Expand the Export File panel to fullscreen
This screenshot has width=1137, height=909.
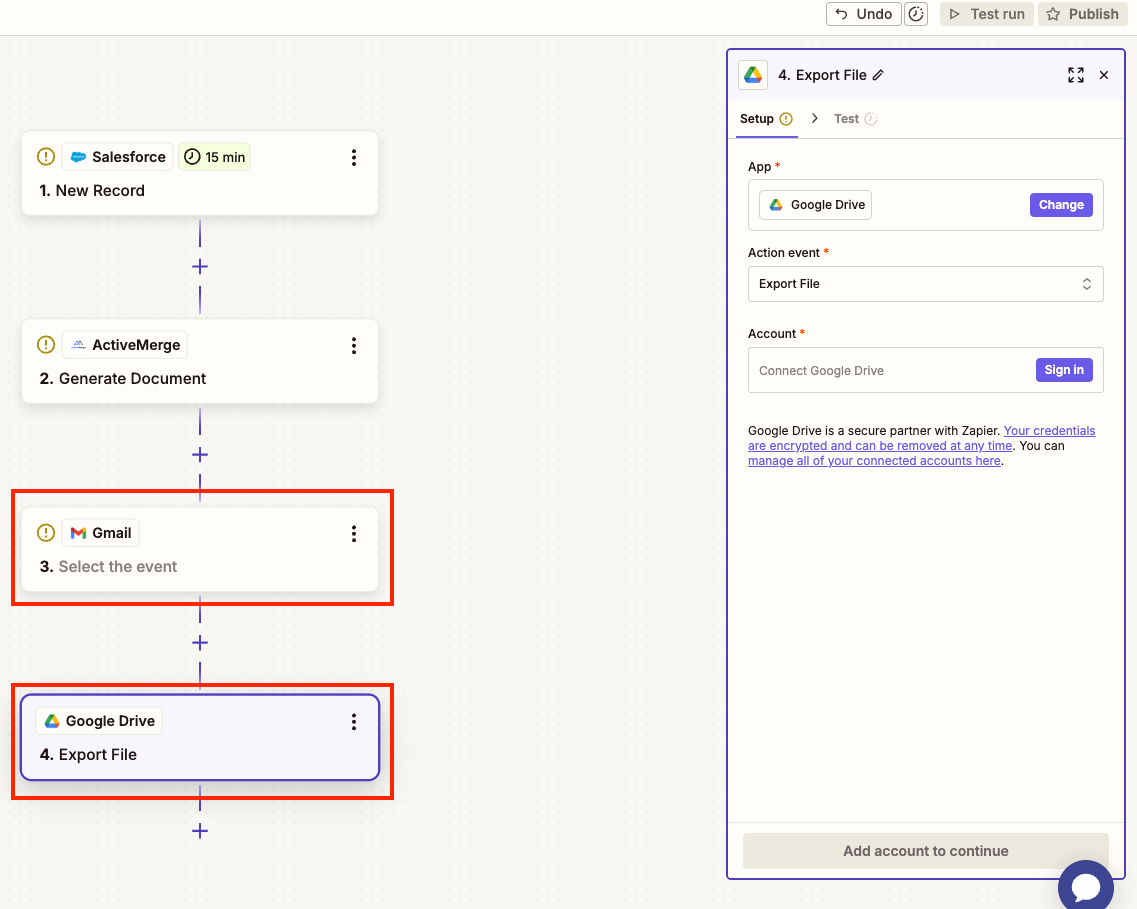tap(1075, 74)
